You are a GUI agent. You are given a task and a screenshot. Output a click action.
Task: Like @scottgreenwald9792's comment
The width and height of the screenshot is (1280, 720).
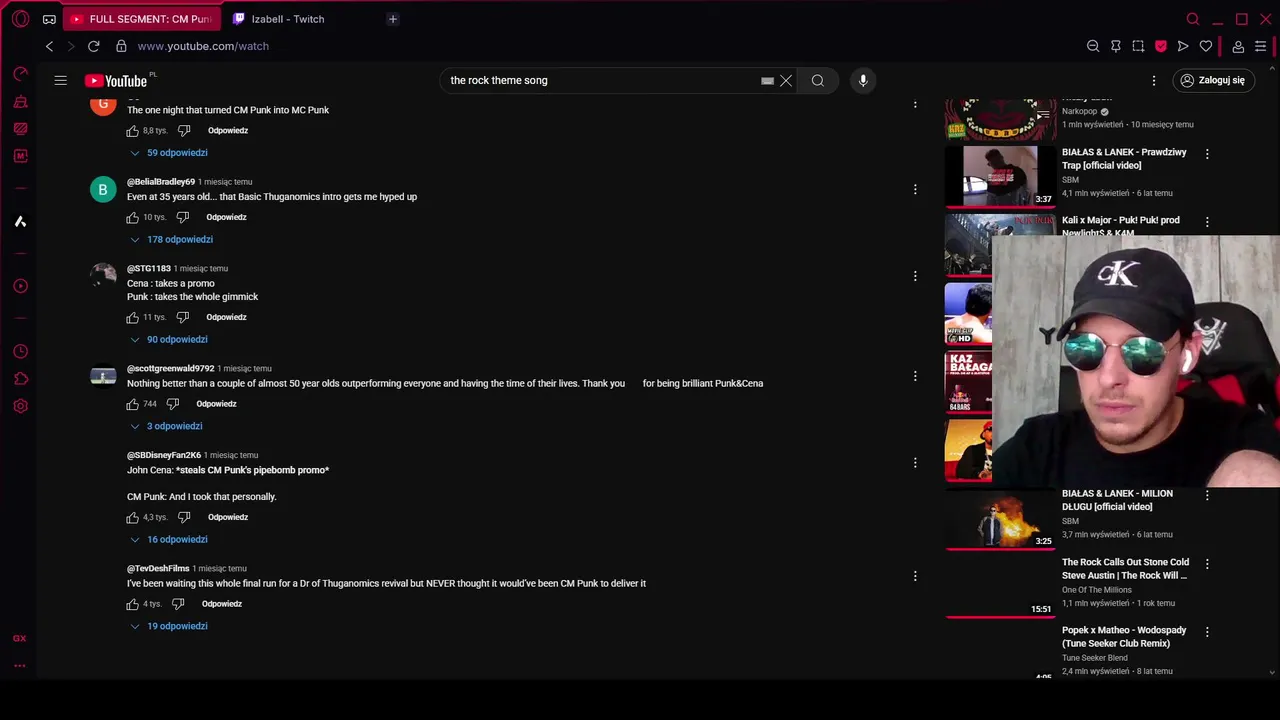pyautogui.click(x=133, y=404)
